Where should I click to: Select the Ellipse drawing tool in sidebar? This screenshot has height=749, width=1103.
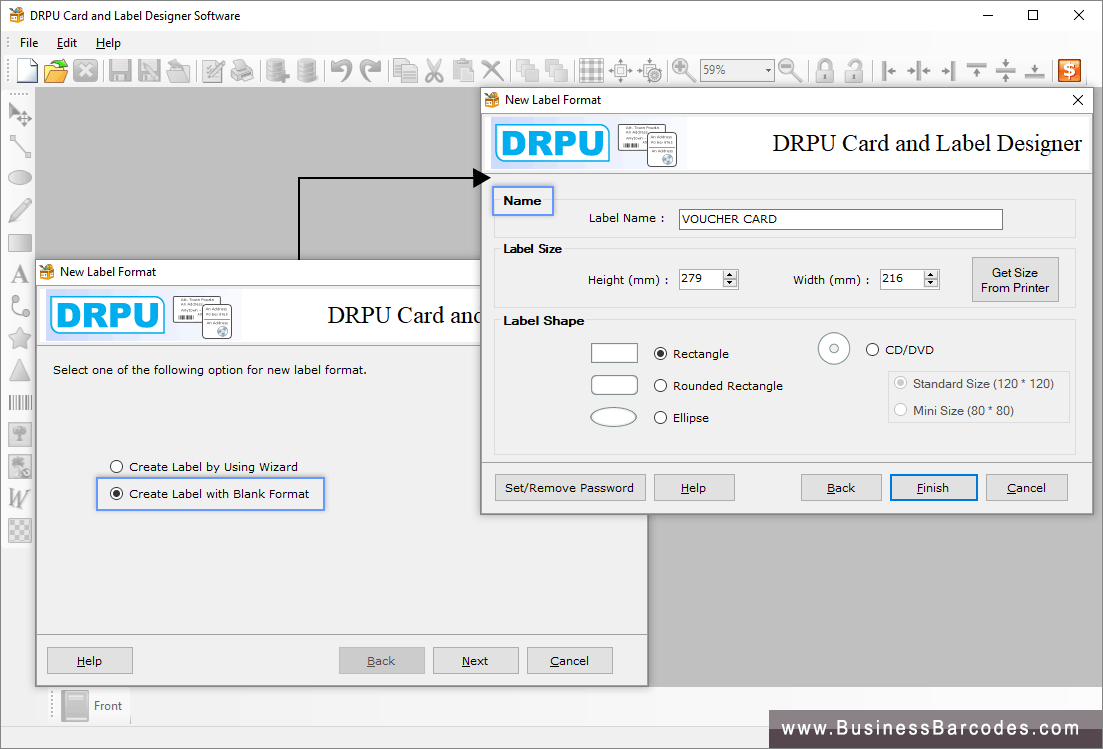click(x=20, y=178)
